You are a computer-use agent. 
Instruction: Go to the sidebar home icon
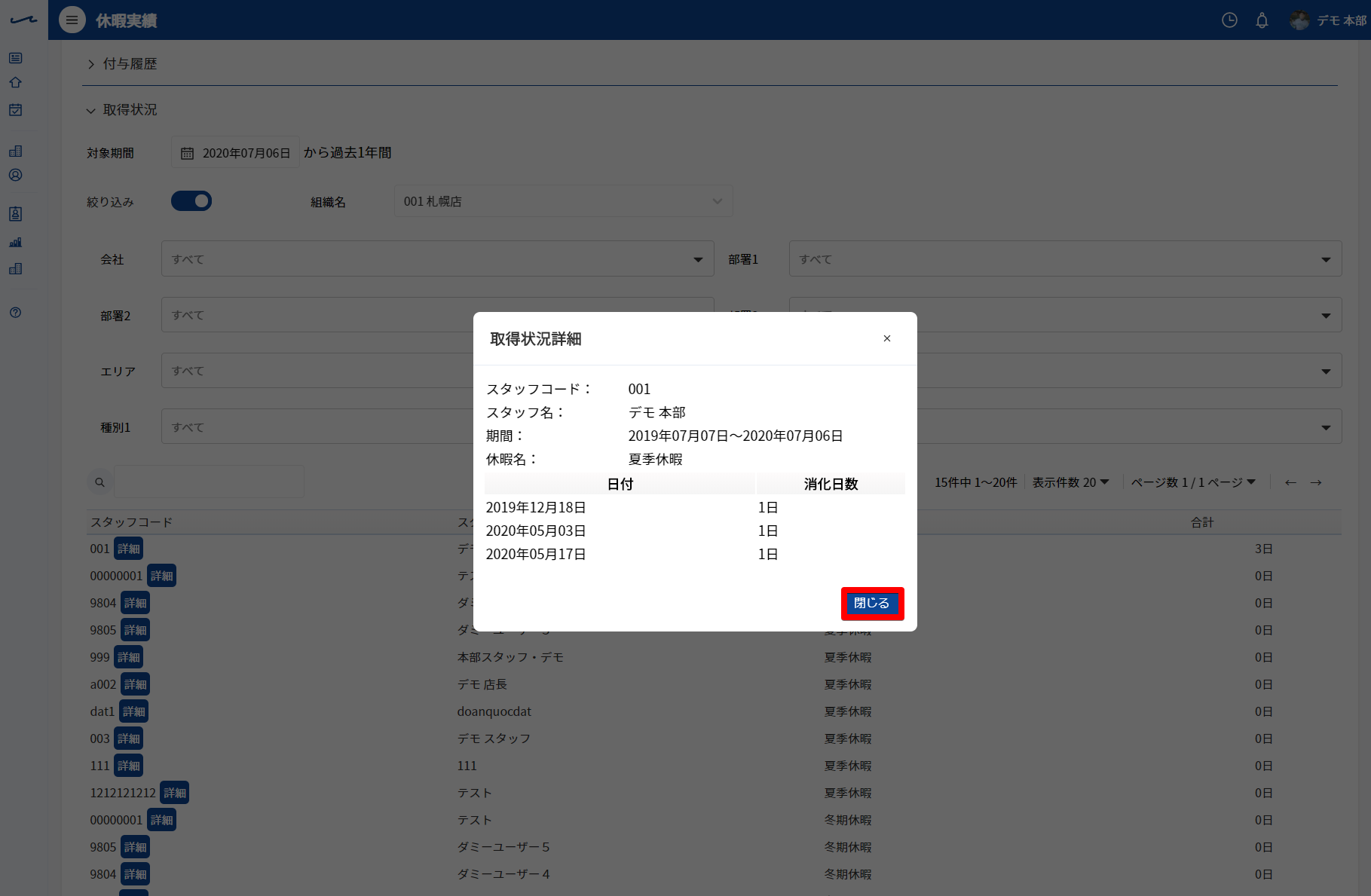[15, 83]
